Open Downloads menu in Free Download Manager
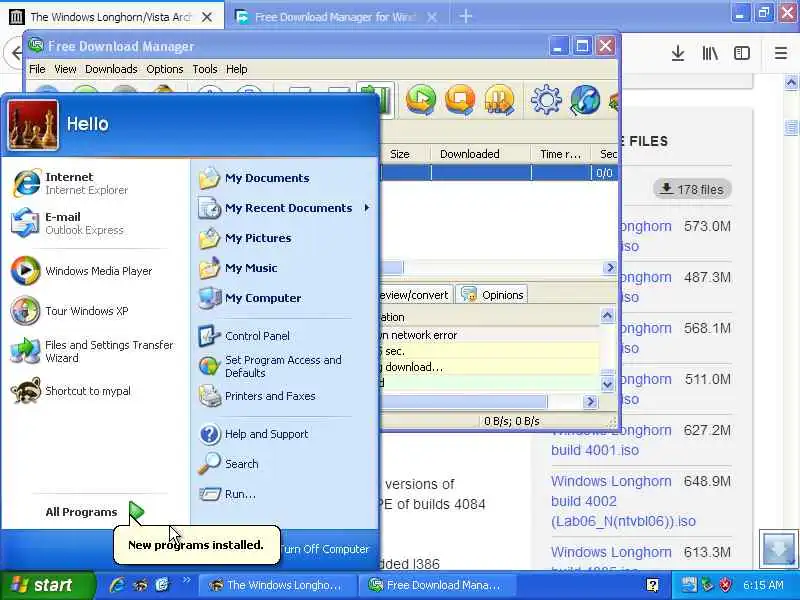 [x=111, y=69]
